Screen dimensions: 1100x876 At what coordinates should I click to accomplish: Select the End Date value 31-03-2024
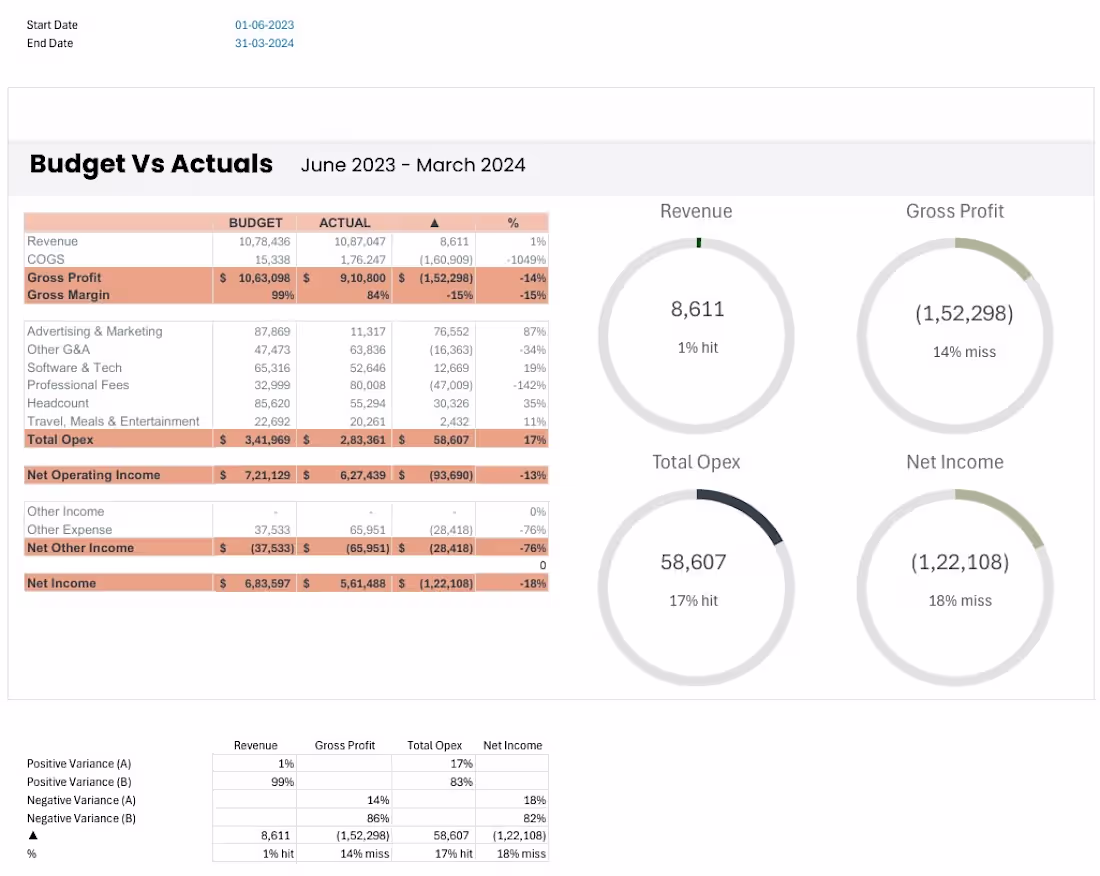pyautogui.click(x=264, y=43)
